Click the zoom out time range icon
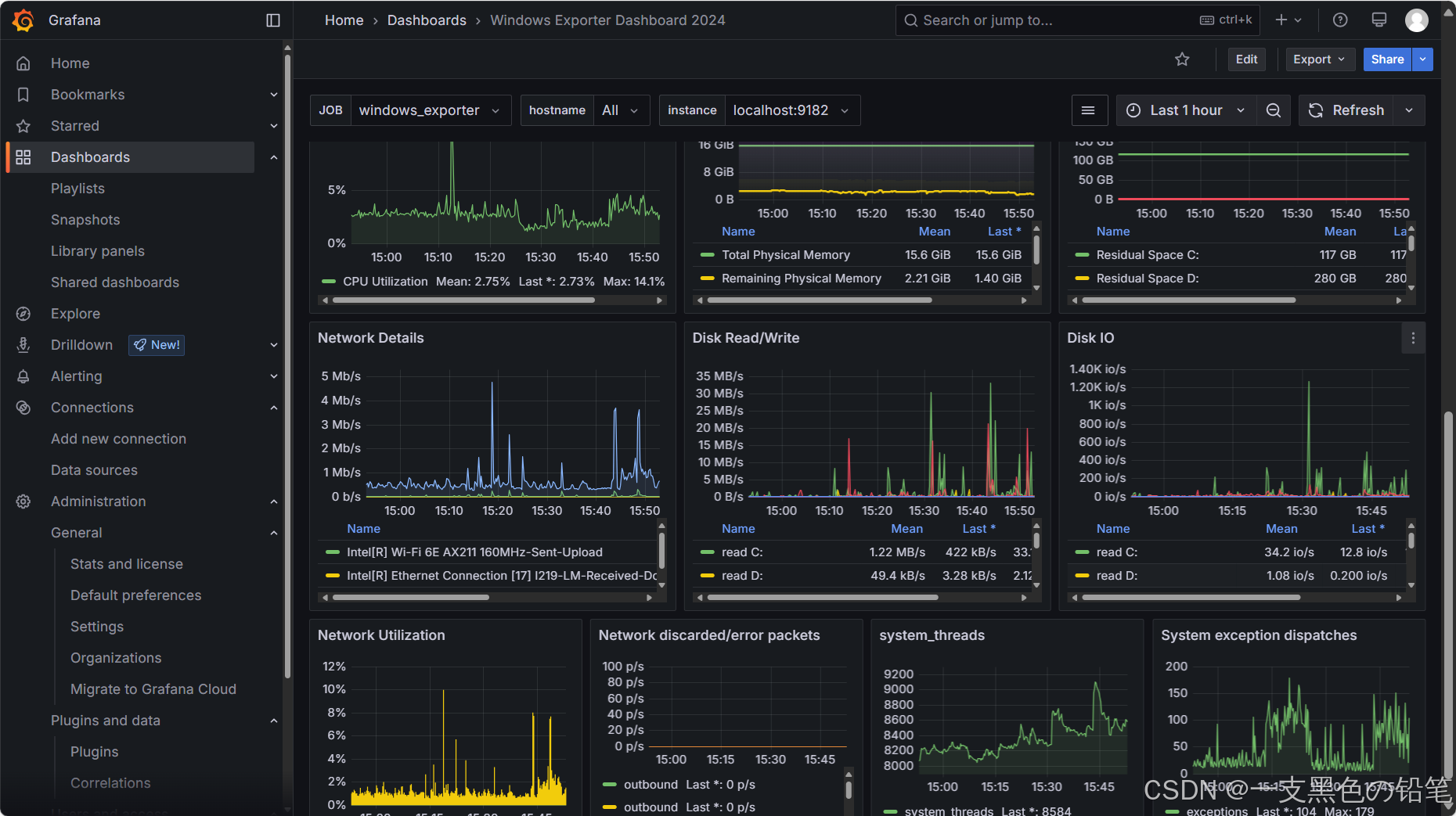Image resolution: width=1456 pixels, height=816 pixels. tap(1274, 110)
